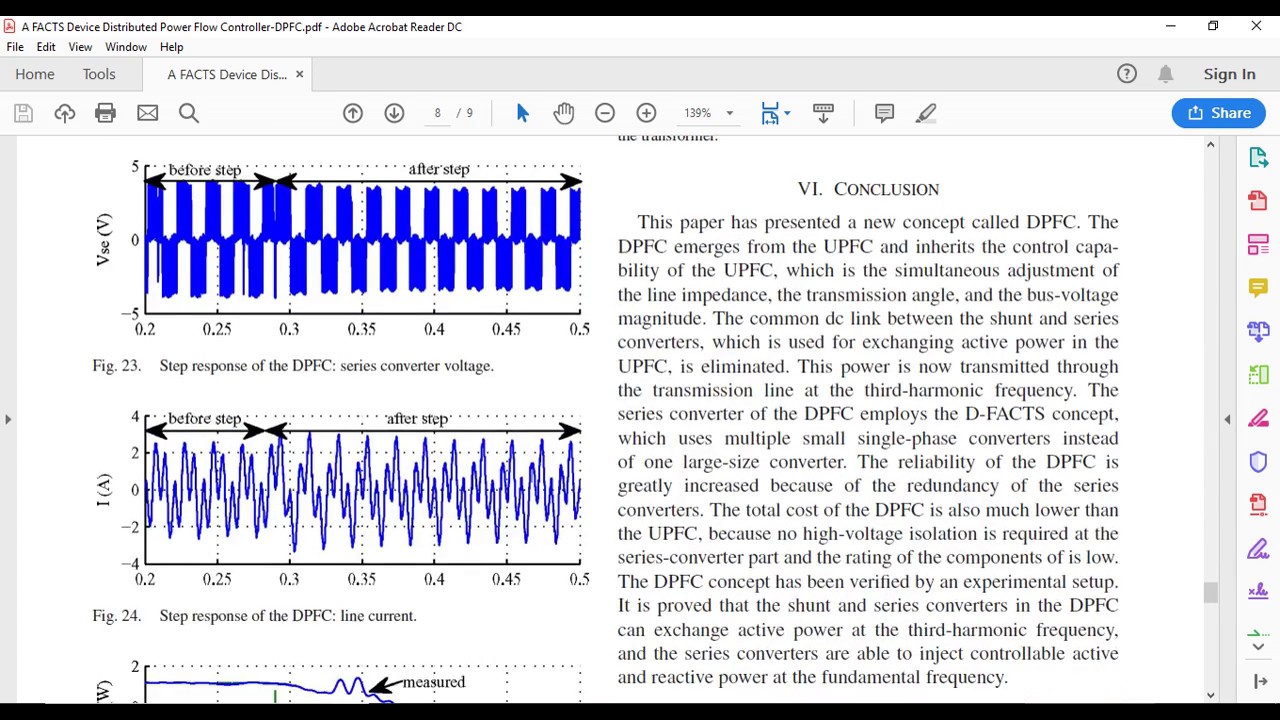Click Sign In
The width and height of the screenshot is (1280, 720).
pyautogui.click(x=1230, y=74)
